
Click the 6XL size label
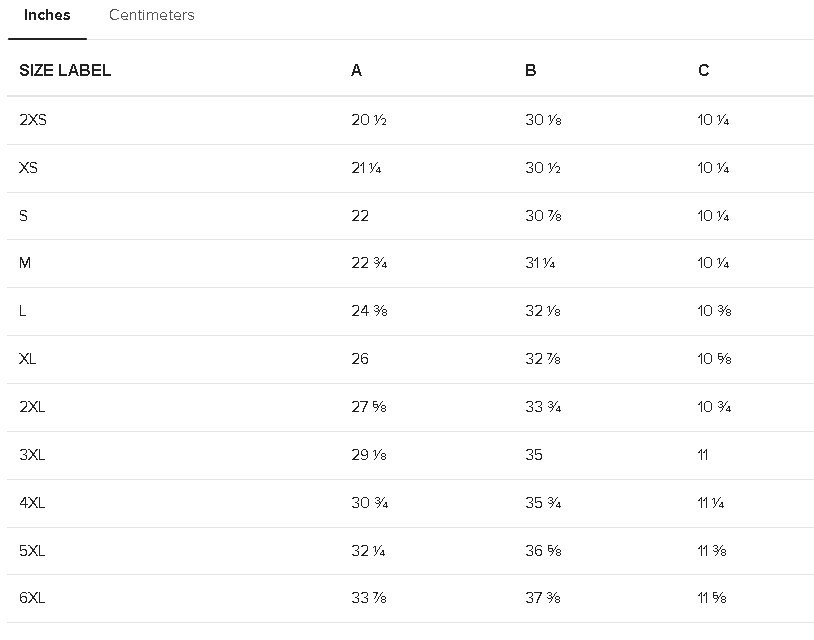32,598
